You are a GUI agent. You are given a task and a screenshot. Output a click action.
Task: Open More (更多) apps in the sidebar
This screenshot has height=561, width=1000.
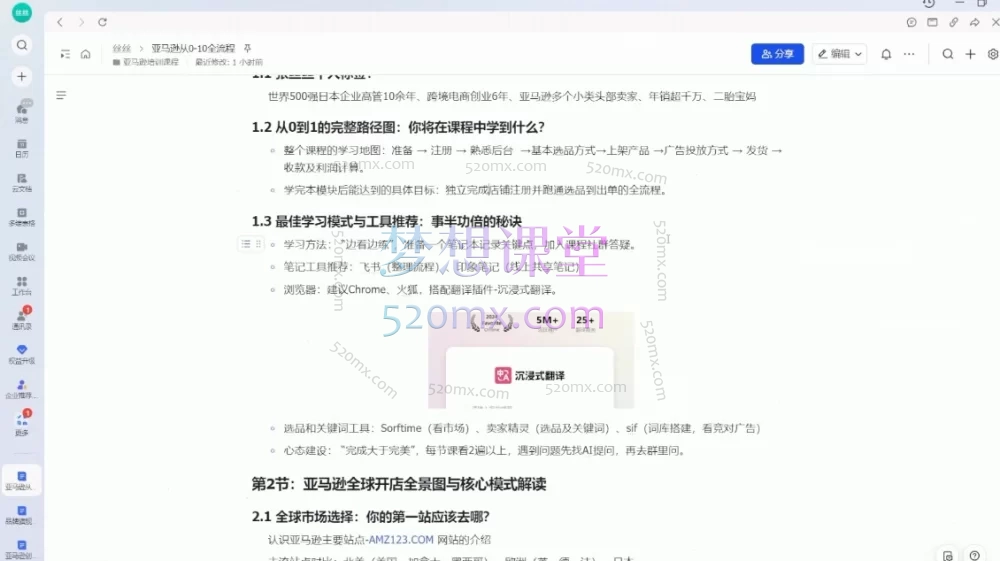click(x=22, y=423)
